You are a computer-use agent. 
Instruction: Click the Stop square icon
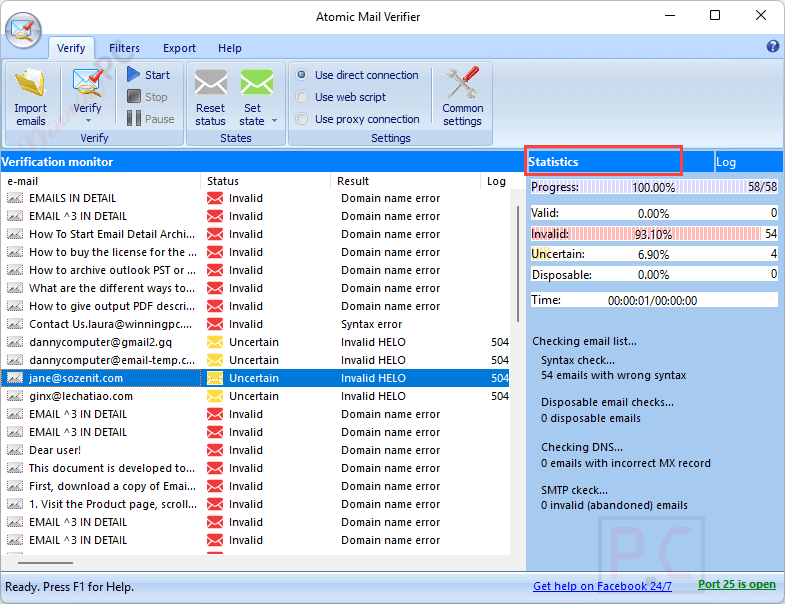pos(134,96)
